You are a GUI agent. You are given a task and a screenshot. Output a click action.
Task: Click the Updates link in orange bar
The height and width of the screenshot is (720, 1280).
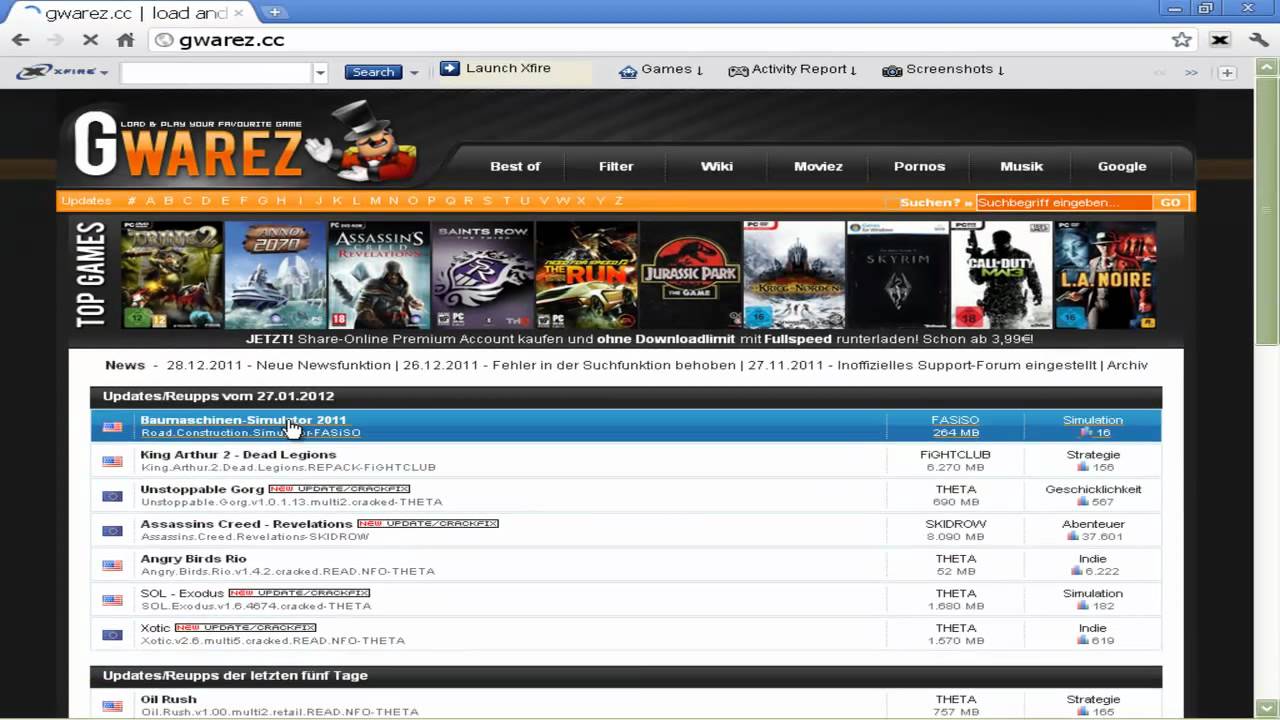86,201
